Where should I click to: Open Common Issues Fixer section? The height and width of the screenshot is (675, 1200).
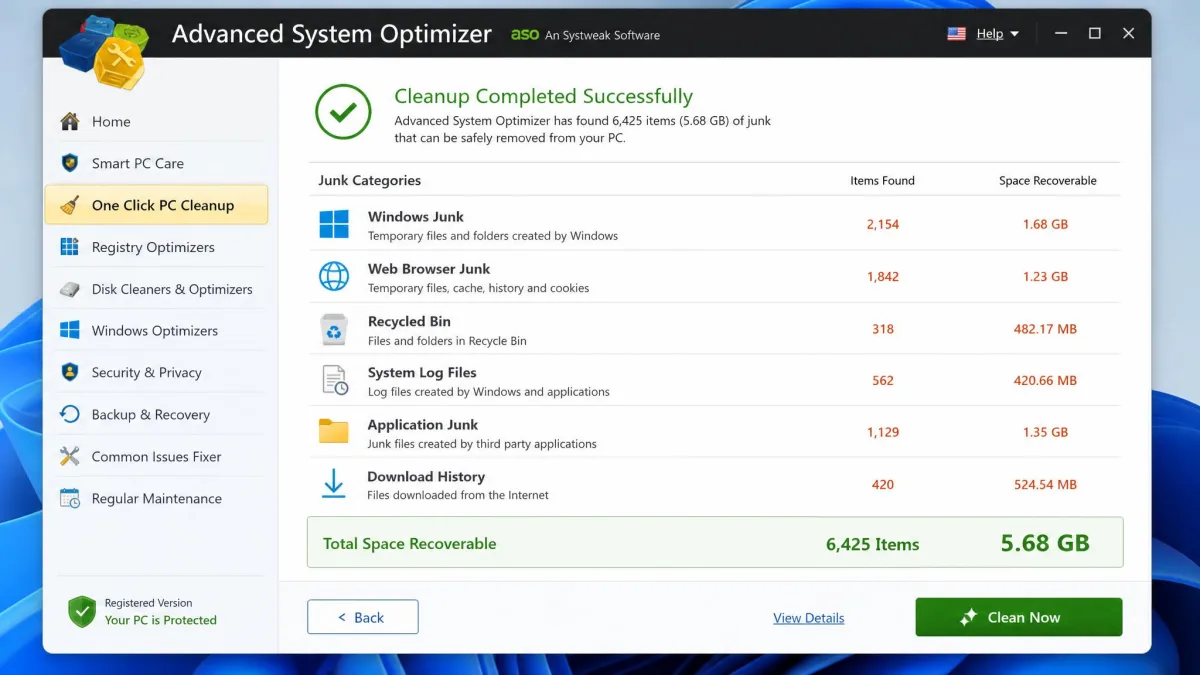click(x=157, y=457)
